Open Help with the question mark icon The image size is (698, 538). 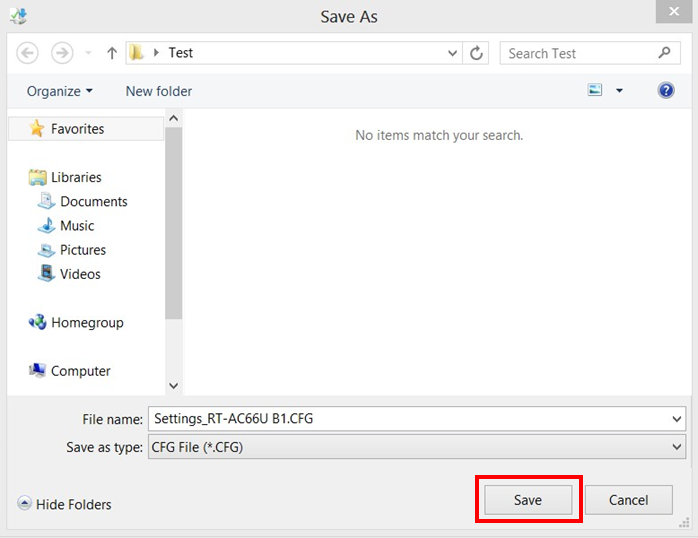[x=666, y=91]
